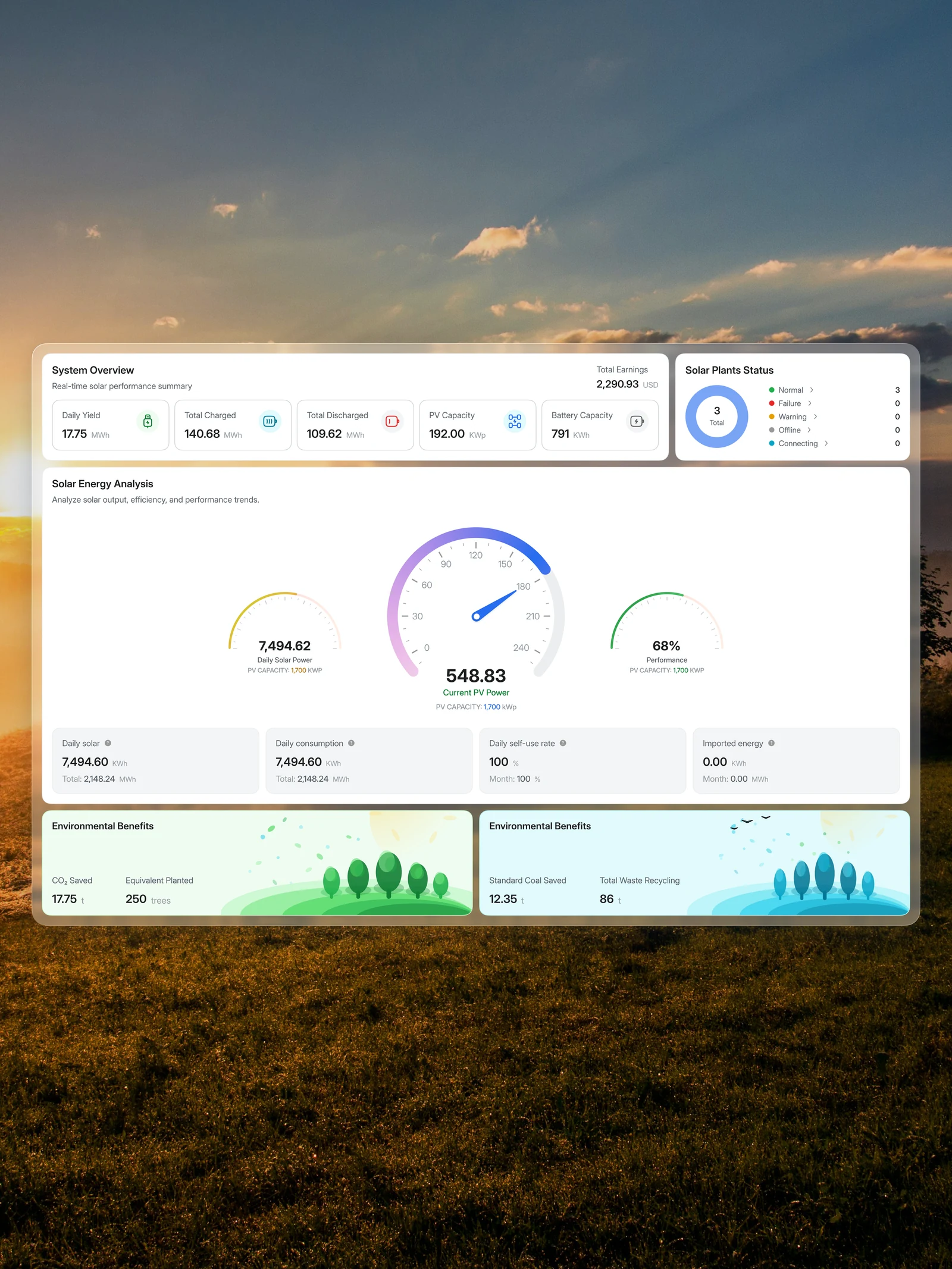Click the 548.83 Current PV Power value

coord(476,676)
